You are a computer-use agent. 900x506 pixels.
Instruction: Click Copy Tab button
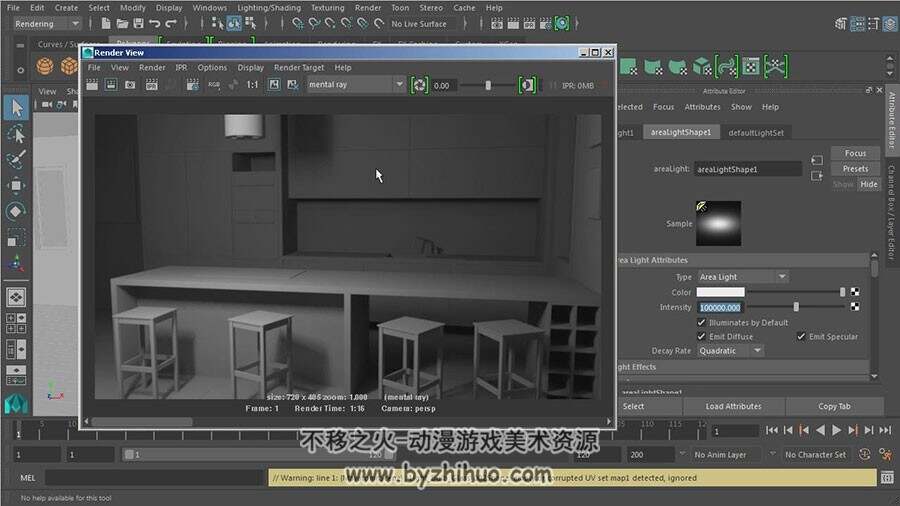tap(834, 406)
